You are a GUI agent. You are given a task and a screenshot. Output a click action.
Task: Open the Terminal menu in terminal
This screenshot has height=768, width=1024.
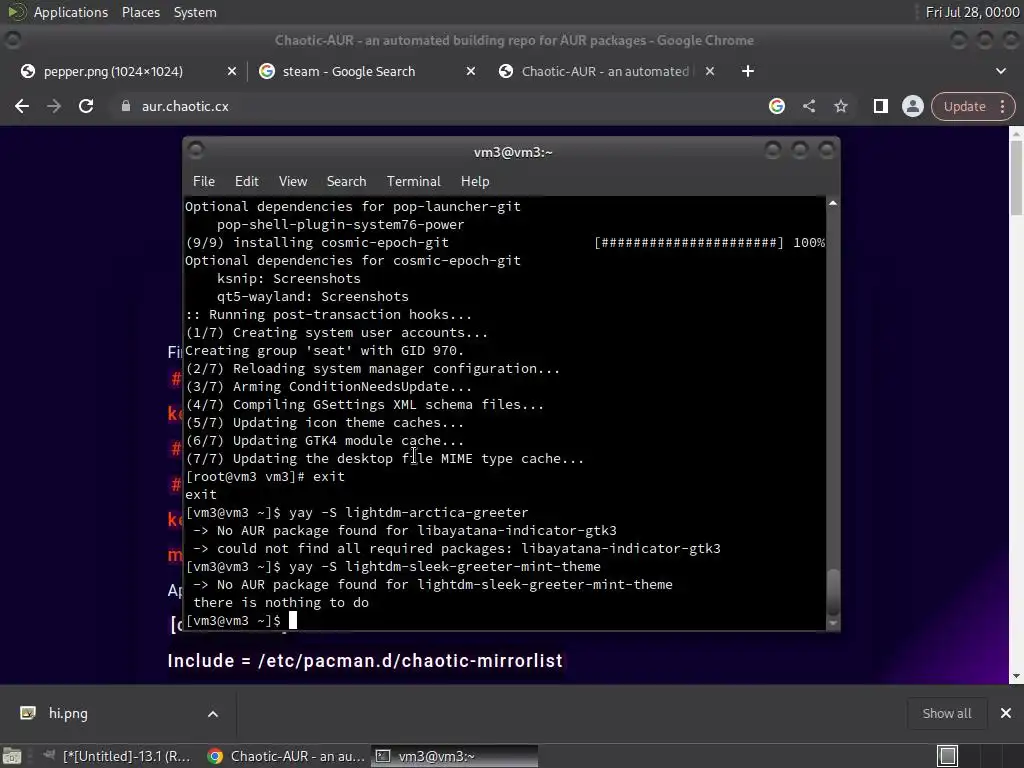point(413,182)
